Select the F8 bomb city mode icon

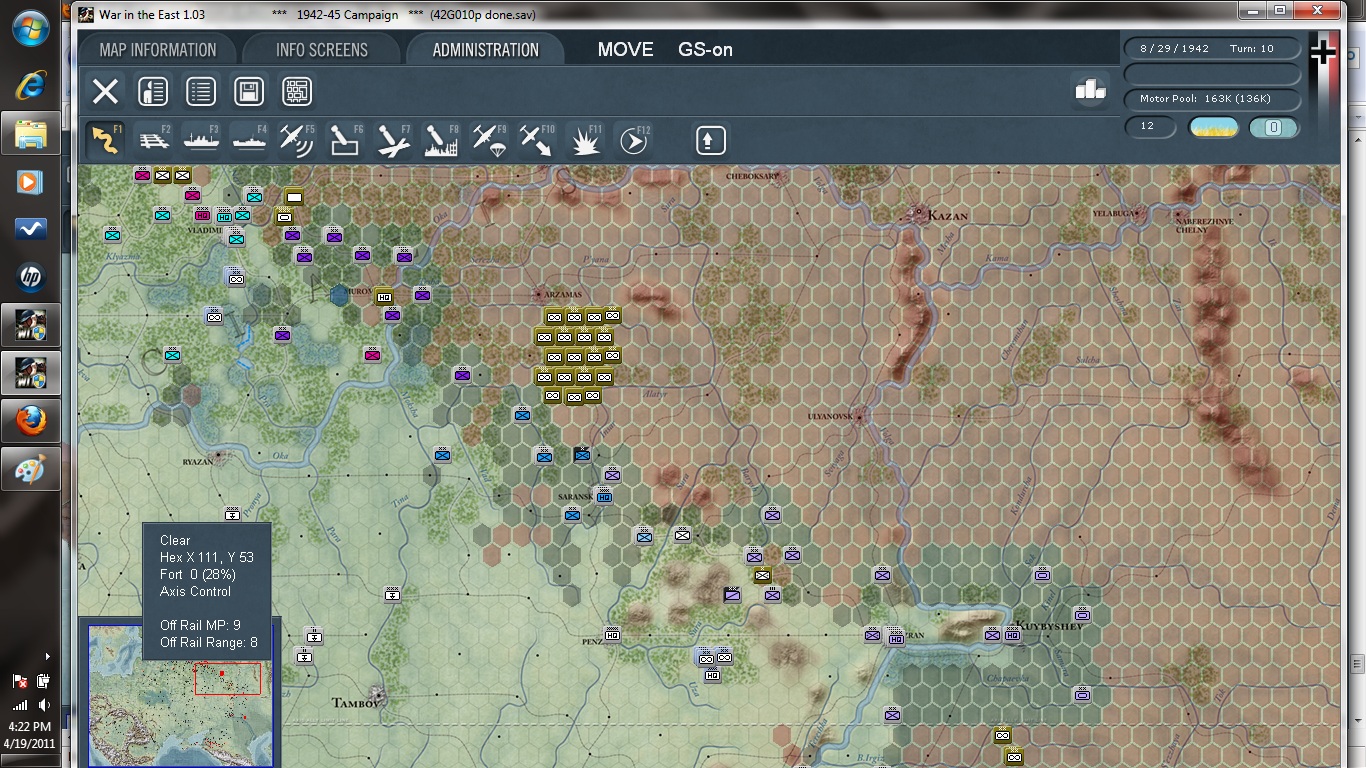[441, 140]
